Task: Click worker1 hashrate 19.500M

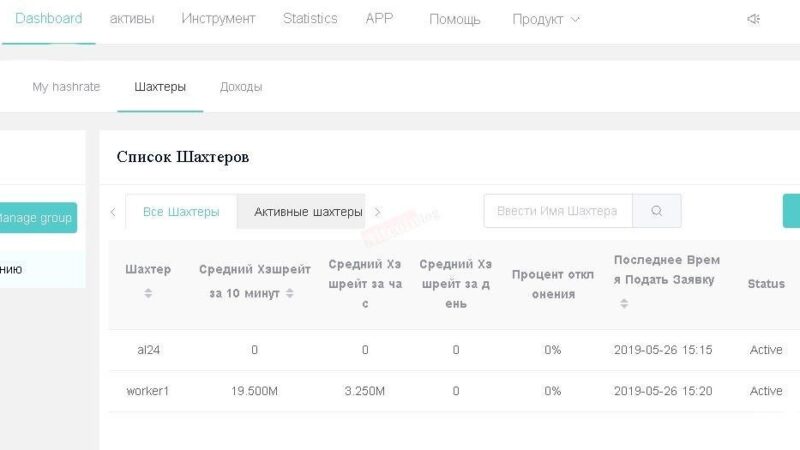Action: click(254, 391)
